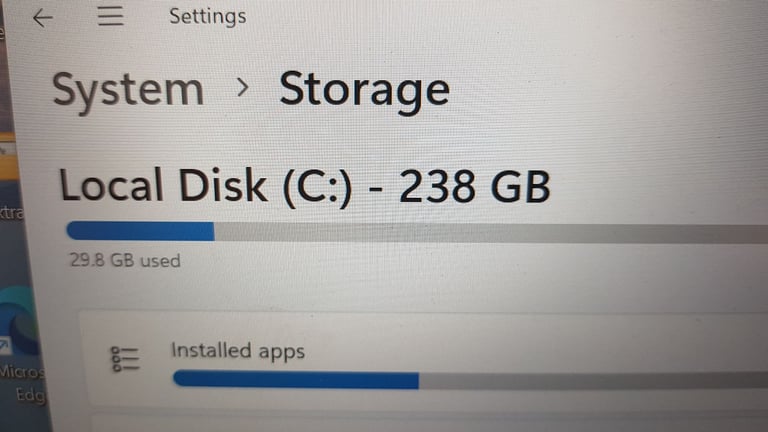Select the desktop item labeled 'xtra'
The height and width of the screenshot is (432, 768).
[x=11, y=214]
